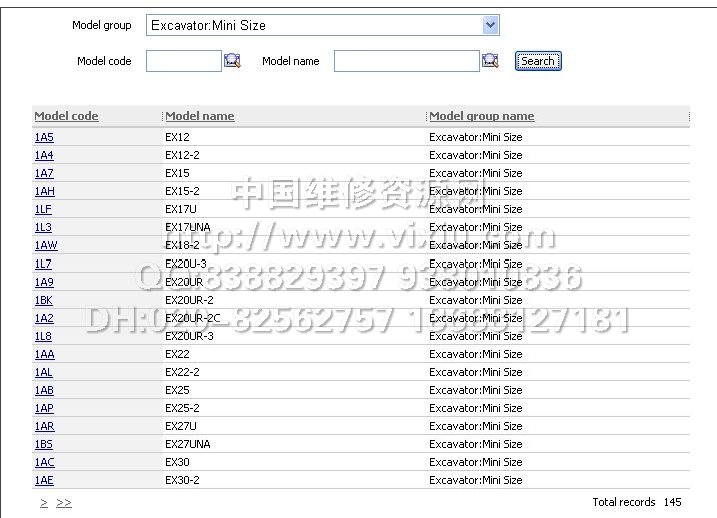Open model code 1A4 link
This screenshot has width=717, height=518.
coord(44,155)
